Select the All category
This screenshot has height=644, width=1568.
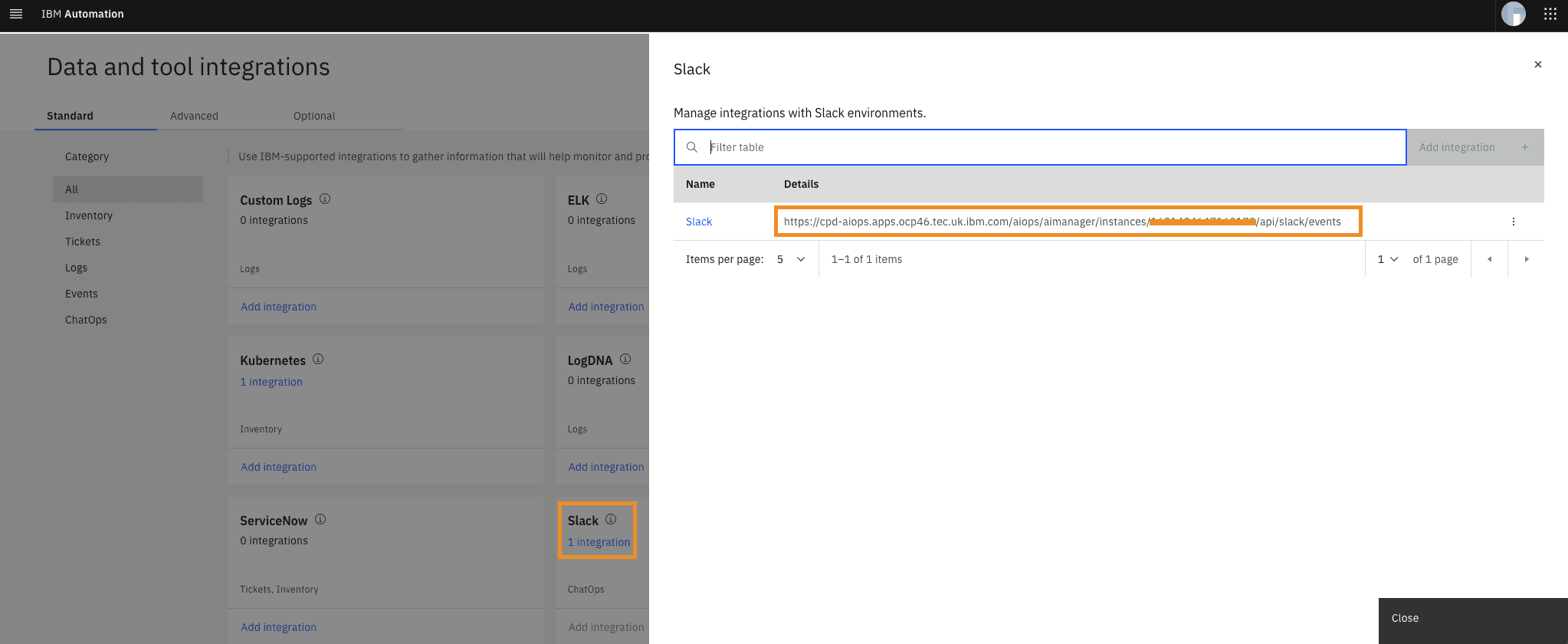pos(128,189)
